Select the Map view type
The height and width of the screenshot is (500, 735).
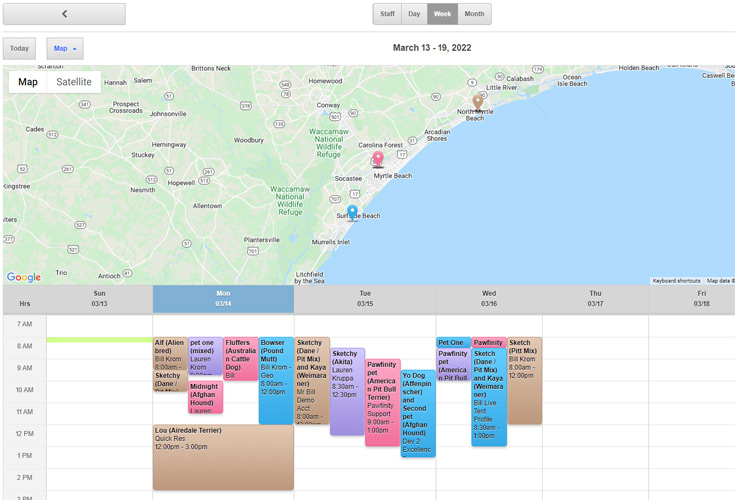pos(28,82)
